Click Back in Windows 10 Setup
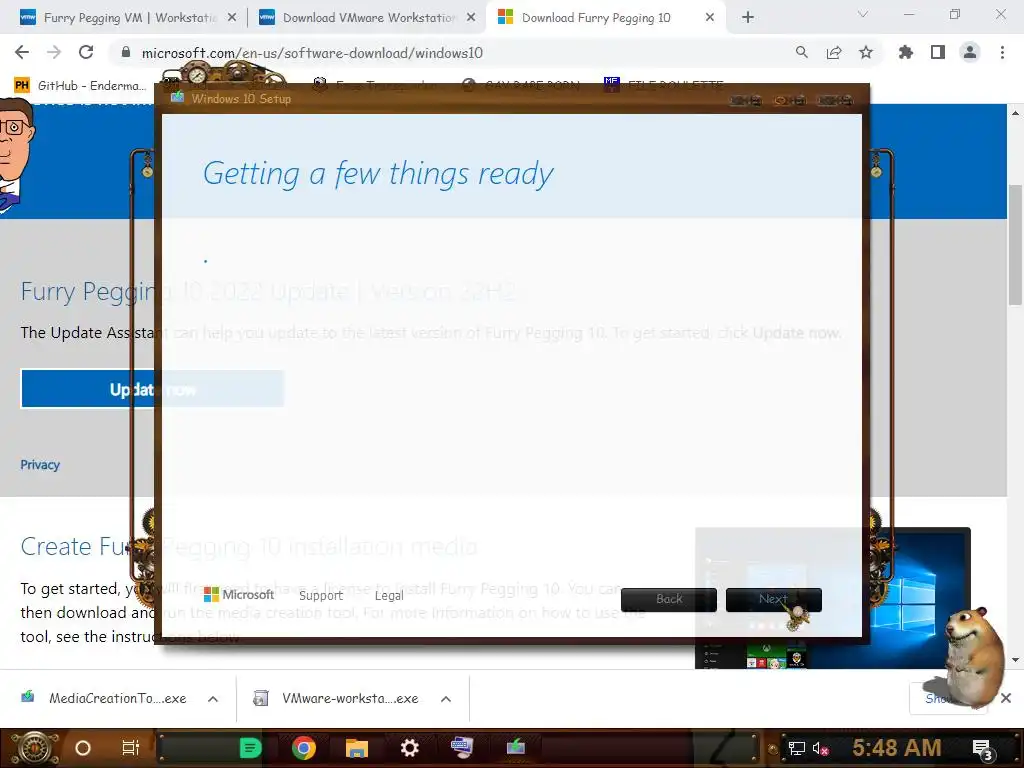1024x768 pixels. tap(669, 600)
